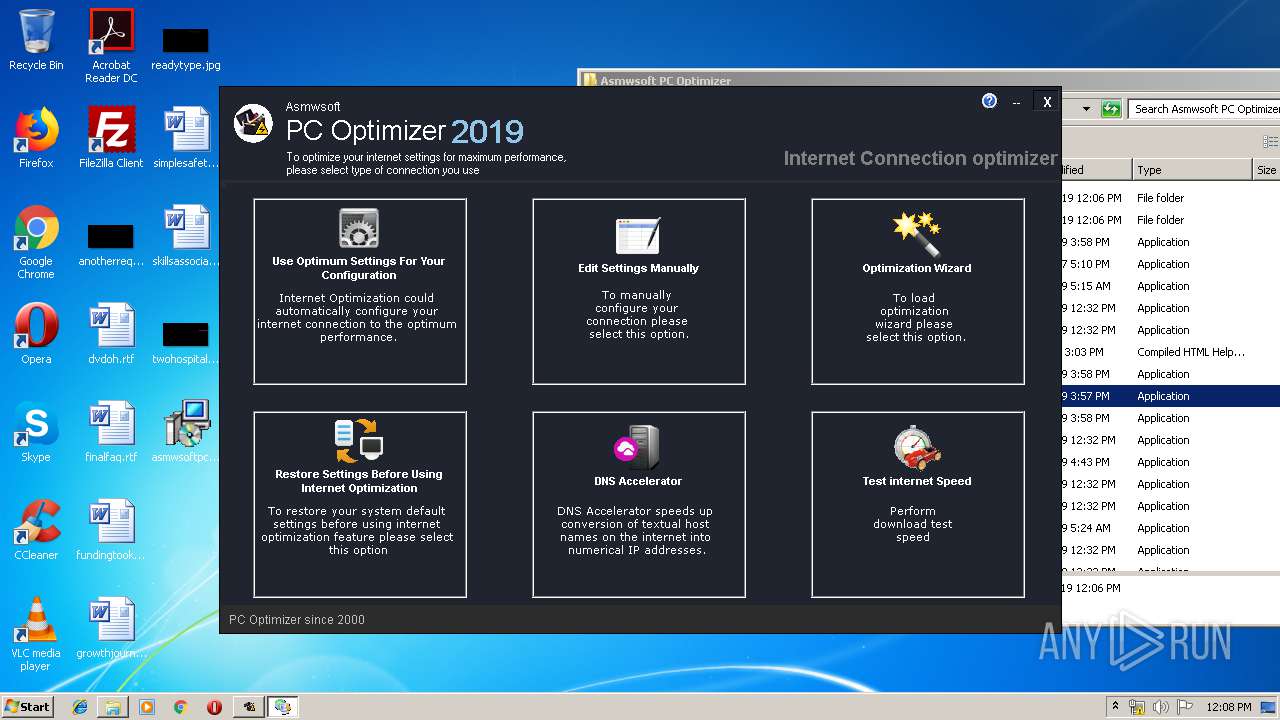1280x720 pixels.
Task: Launch Internet Explorer from the taskbar
Action: tap(80, 707)
